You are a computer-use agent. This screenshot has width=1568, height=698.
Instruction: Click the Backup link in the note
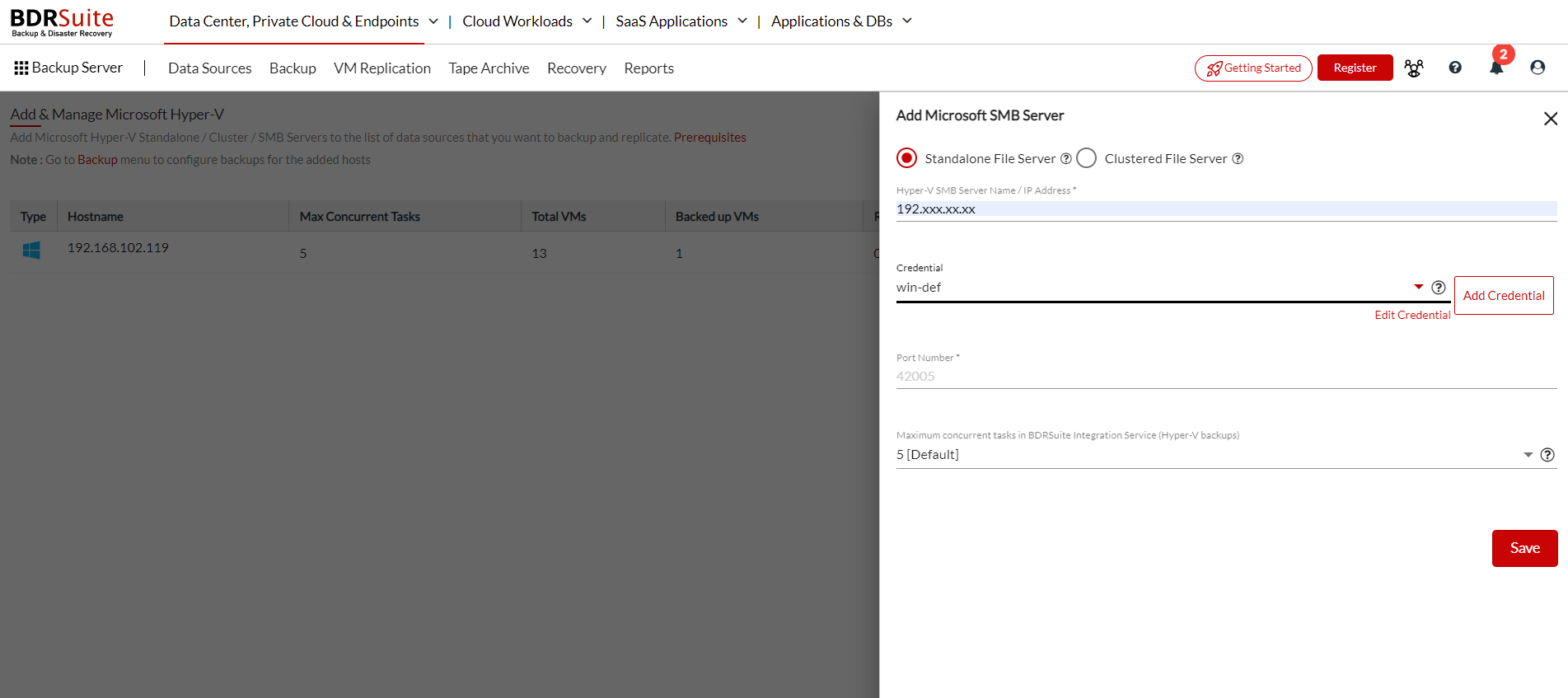pos(97,160)
